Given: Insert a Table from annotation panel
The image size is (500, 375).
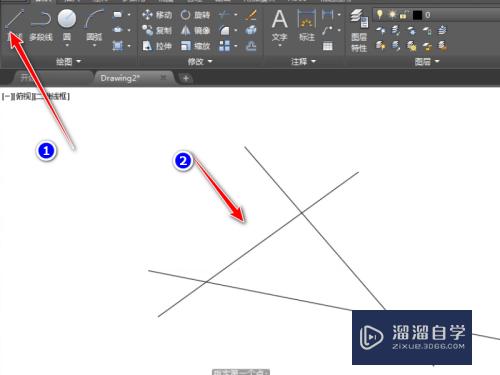Looking at the screenshot, I should [328, 46].
